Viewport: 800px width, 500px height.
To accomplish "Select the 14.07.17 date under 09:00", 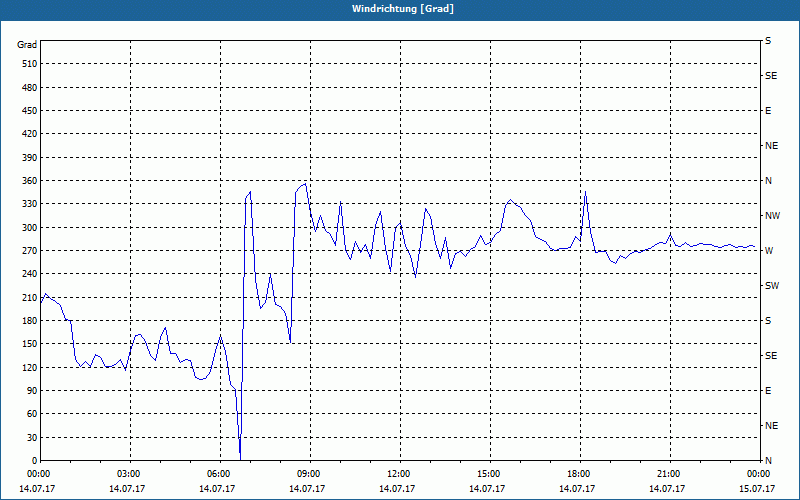I will 307,489.
